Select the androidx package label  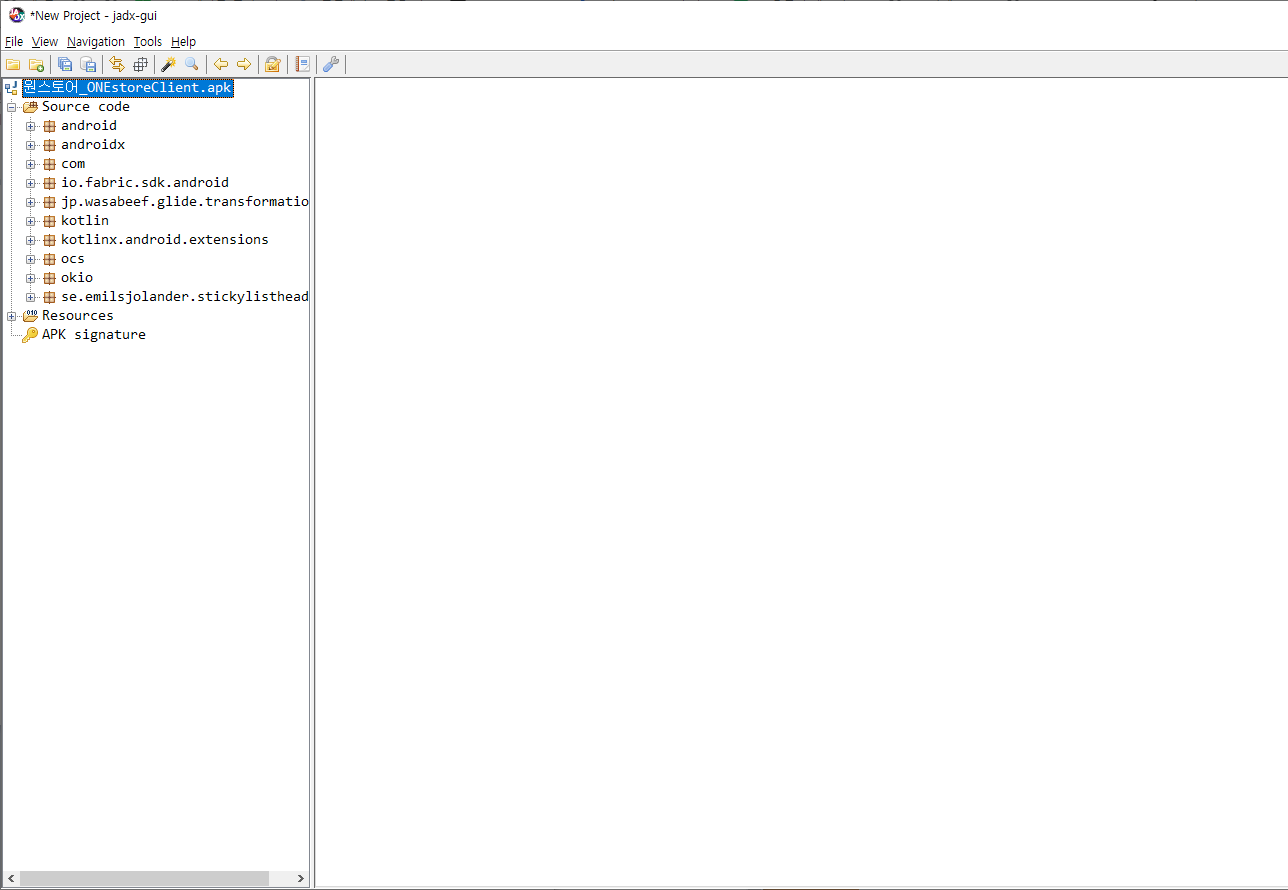(93, 145)
